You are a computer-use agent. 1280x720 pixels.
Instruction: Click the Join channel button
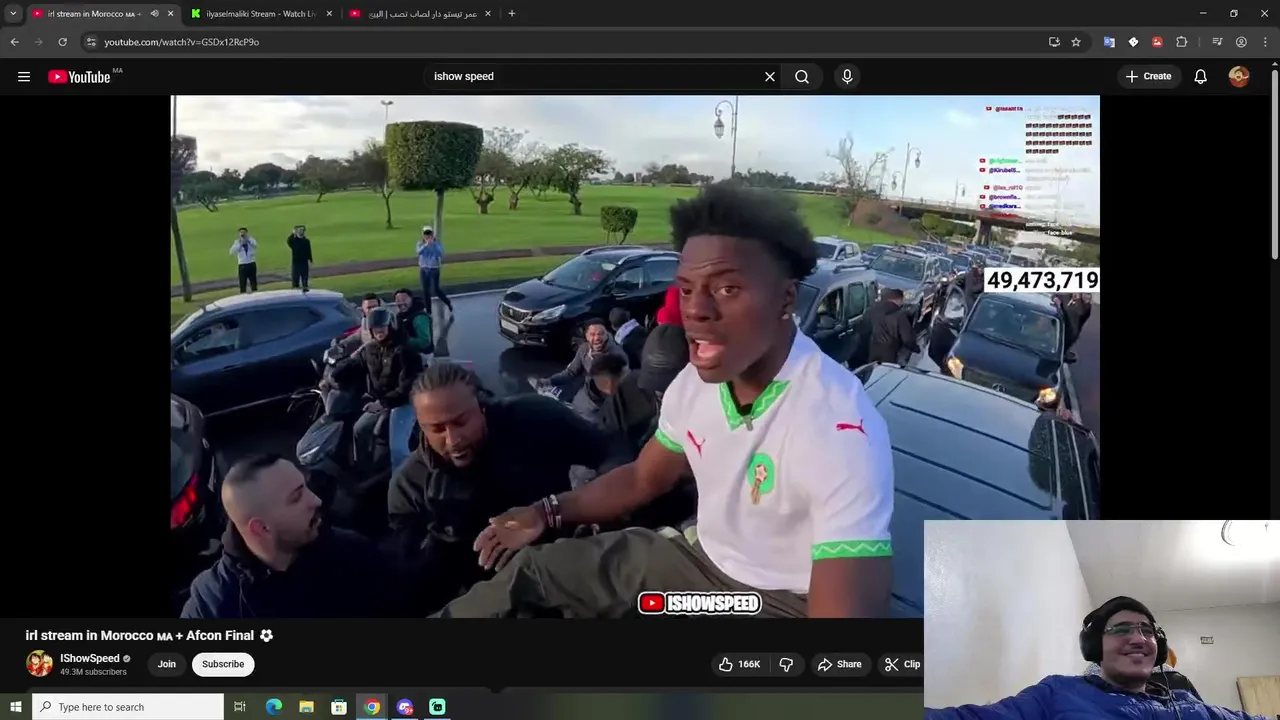tap(167, 664)
